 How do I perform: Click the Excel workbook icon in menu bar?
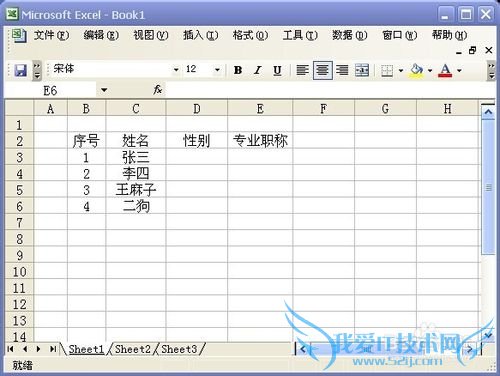(19, 35)
